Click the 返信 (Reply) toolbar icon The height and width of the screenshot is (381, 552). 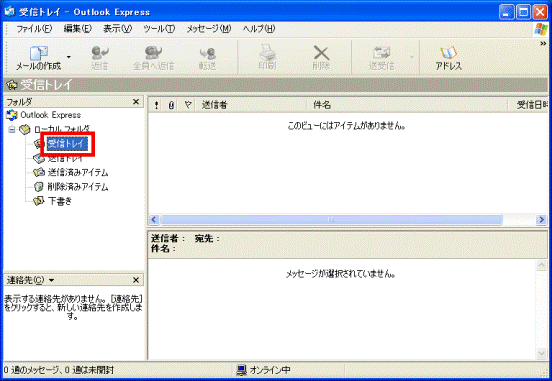click(x=100, y=53)
